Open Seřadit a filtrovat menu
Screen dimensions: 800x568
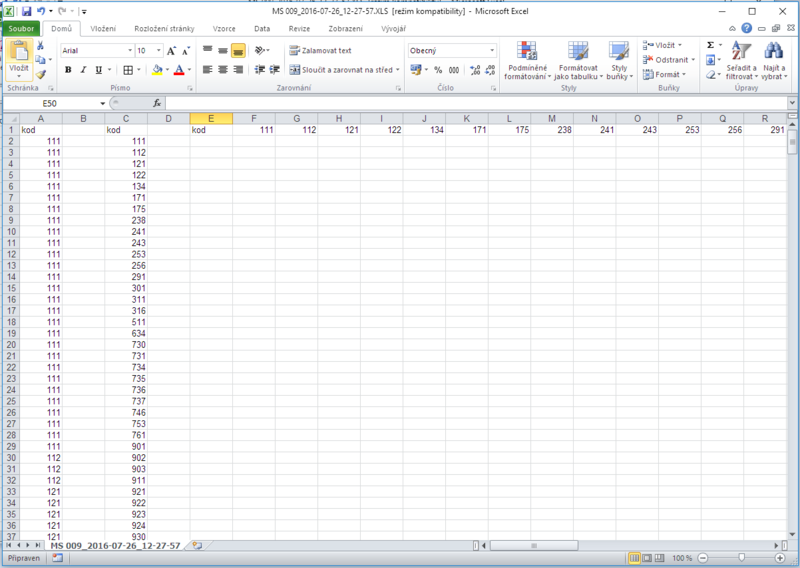[x=742, y=61]
